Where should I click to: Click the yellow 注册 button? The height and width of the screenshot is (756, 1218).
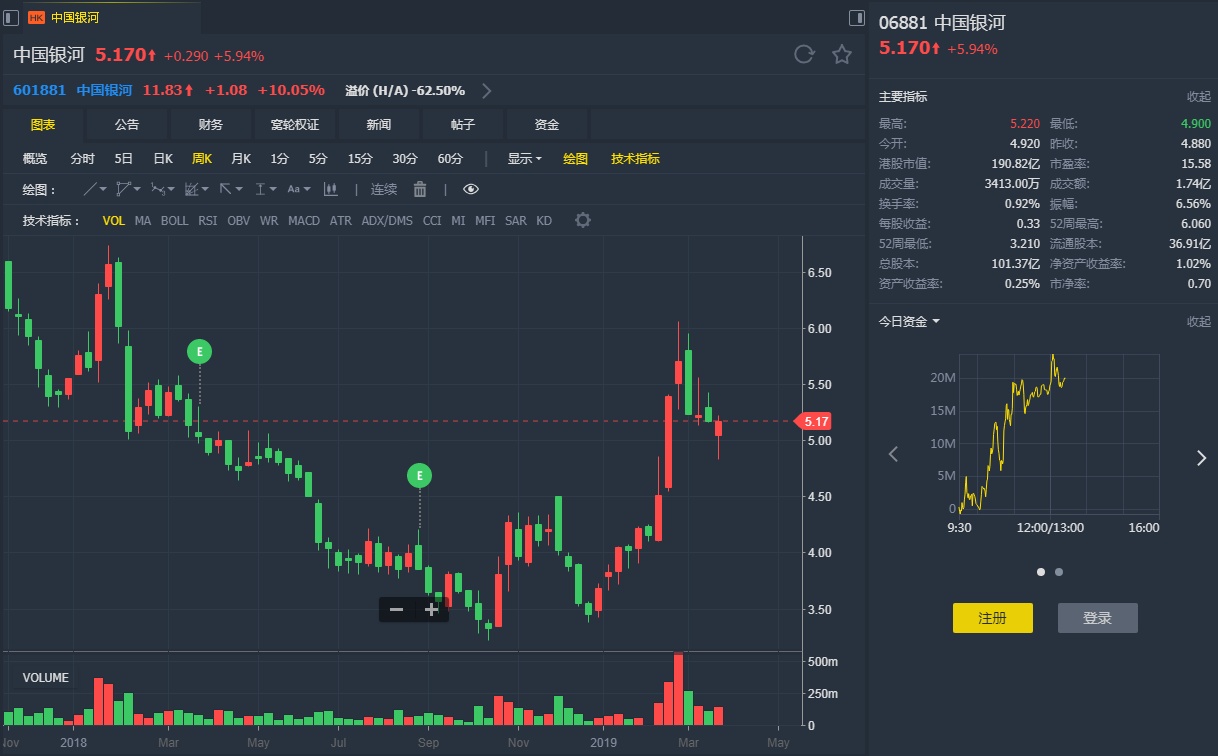[x=992, y=618]
